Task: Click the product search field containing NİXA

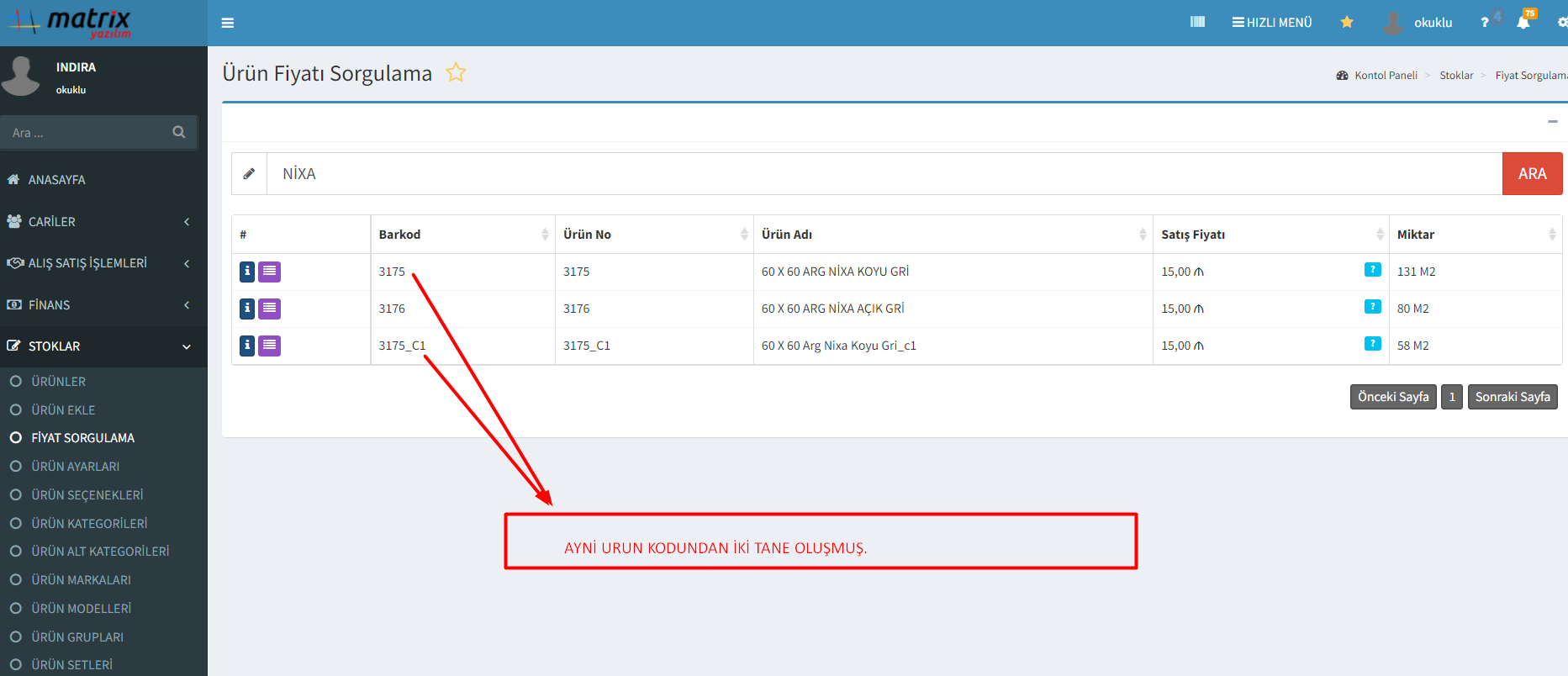Action: [883, 174]
